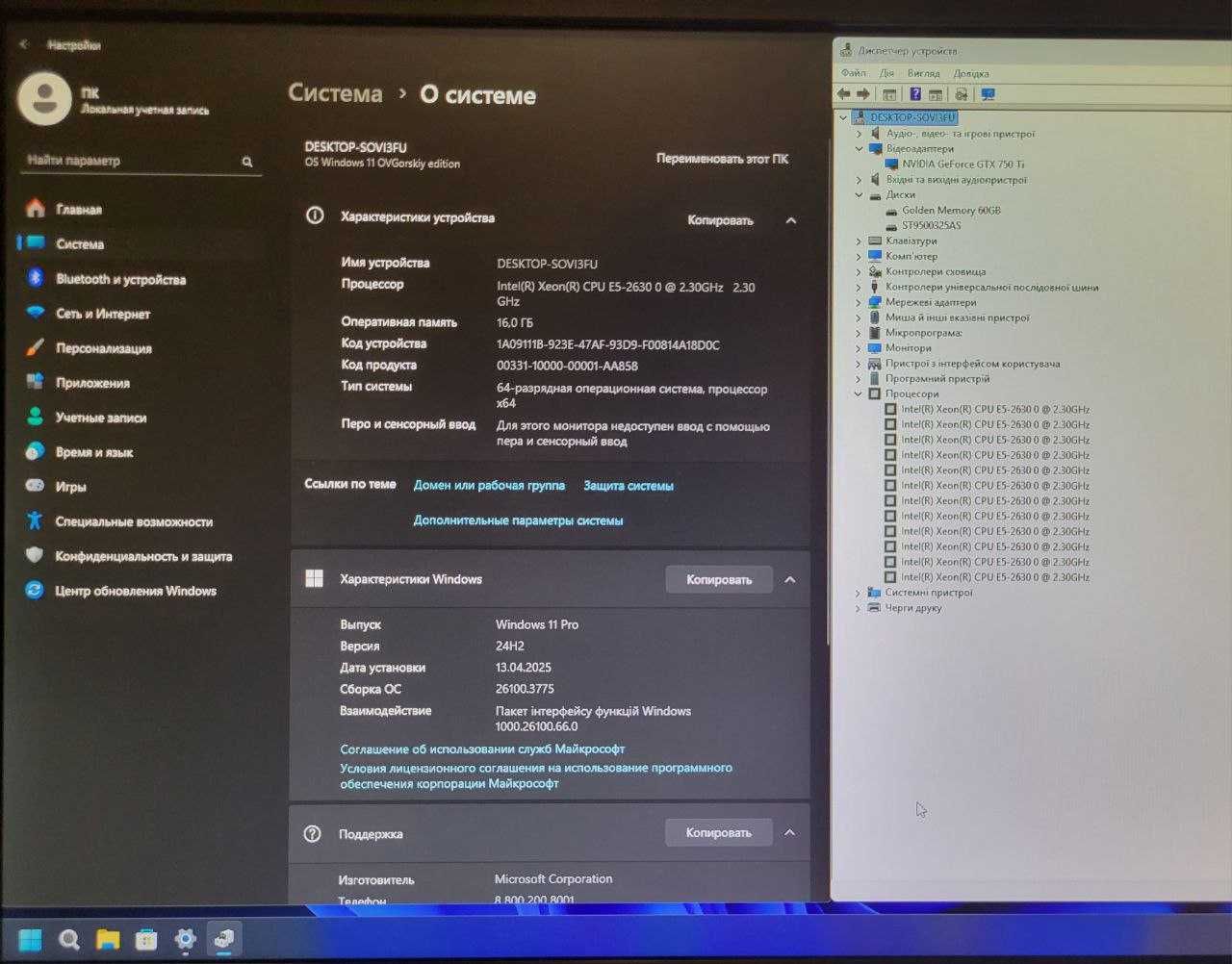Open Search from the taskbar
Viewport: 1232px width, 964px height.
tap(68, 938)
